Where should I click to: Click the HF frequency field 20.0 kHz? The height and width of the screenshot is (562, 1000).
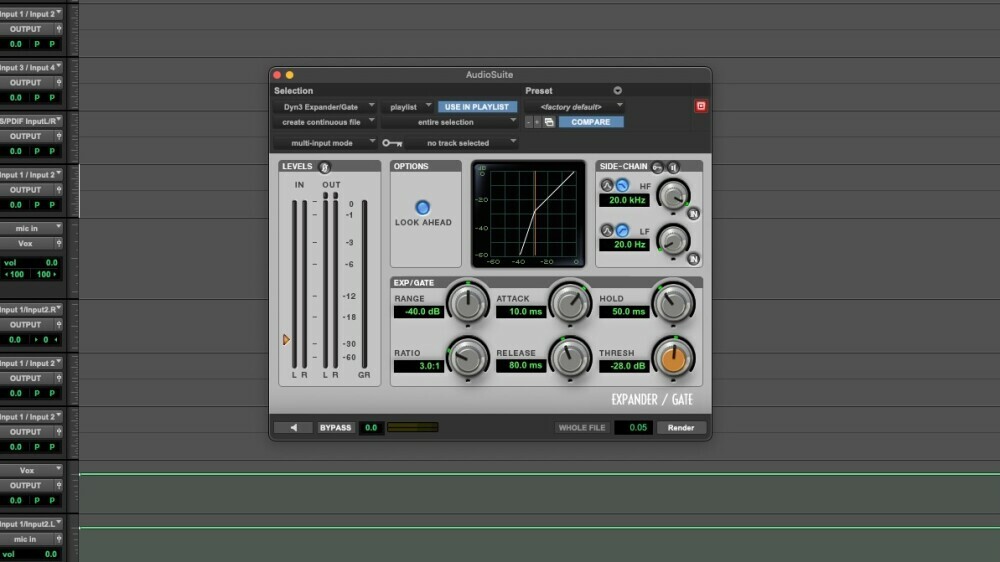tap(624, 200)
